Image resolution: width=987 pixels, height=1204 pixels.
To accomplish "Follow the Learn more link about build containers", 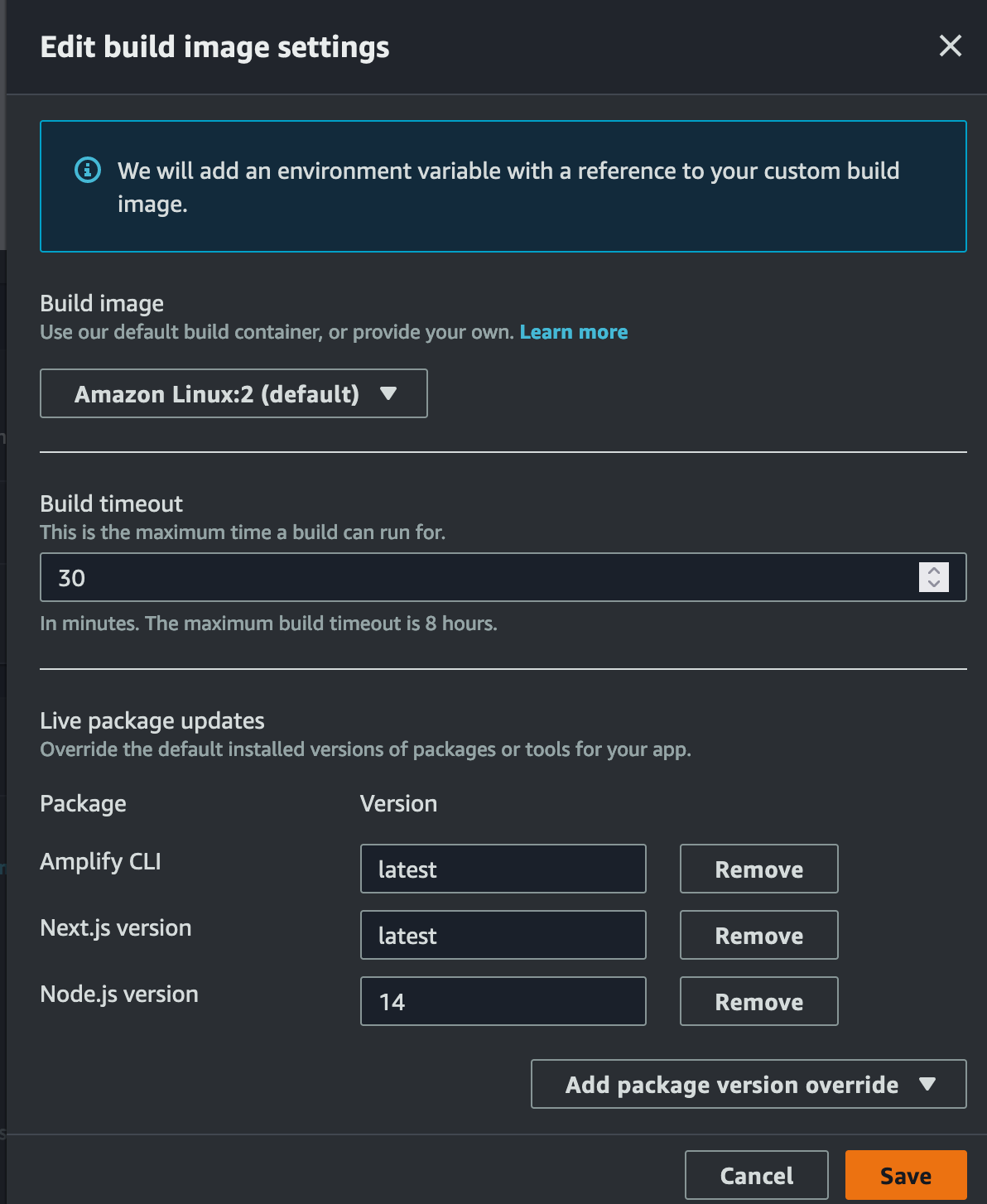I will [574, 331].
